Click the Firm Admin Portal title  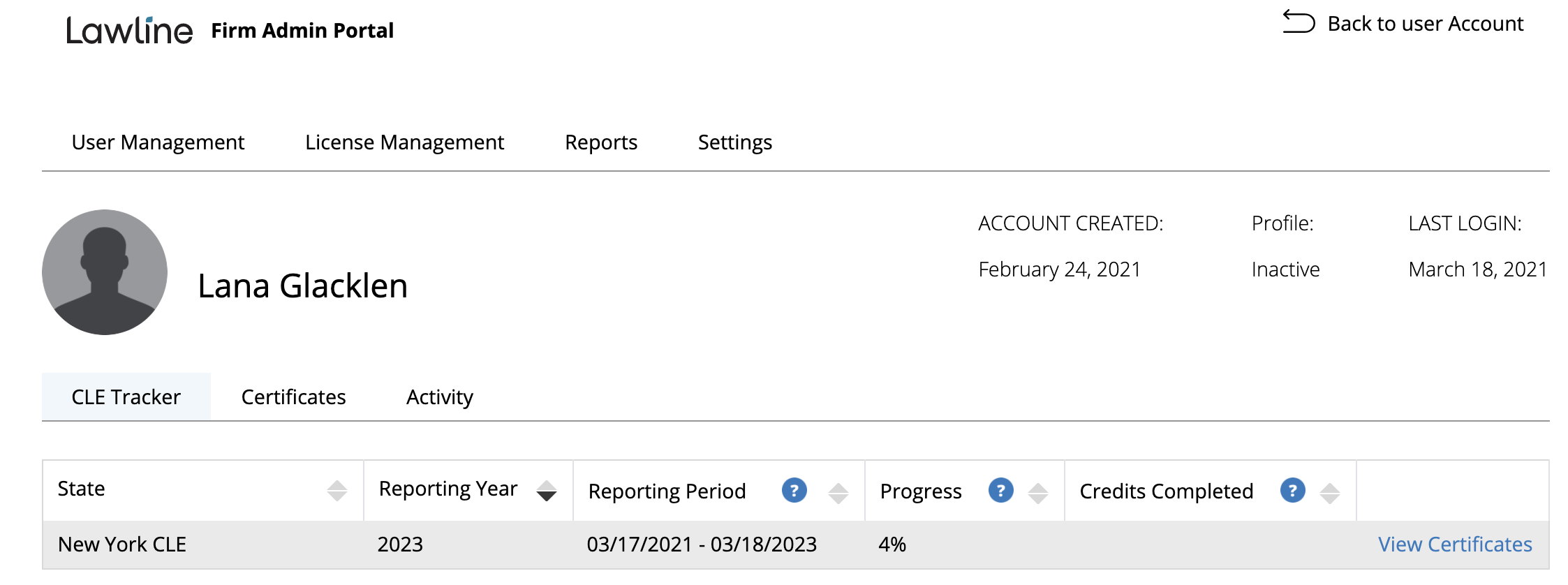coord(302,31)
